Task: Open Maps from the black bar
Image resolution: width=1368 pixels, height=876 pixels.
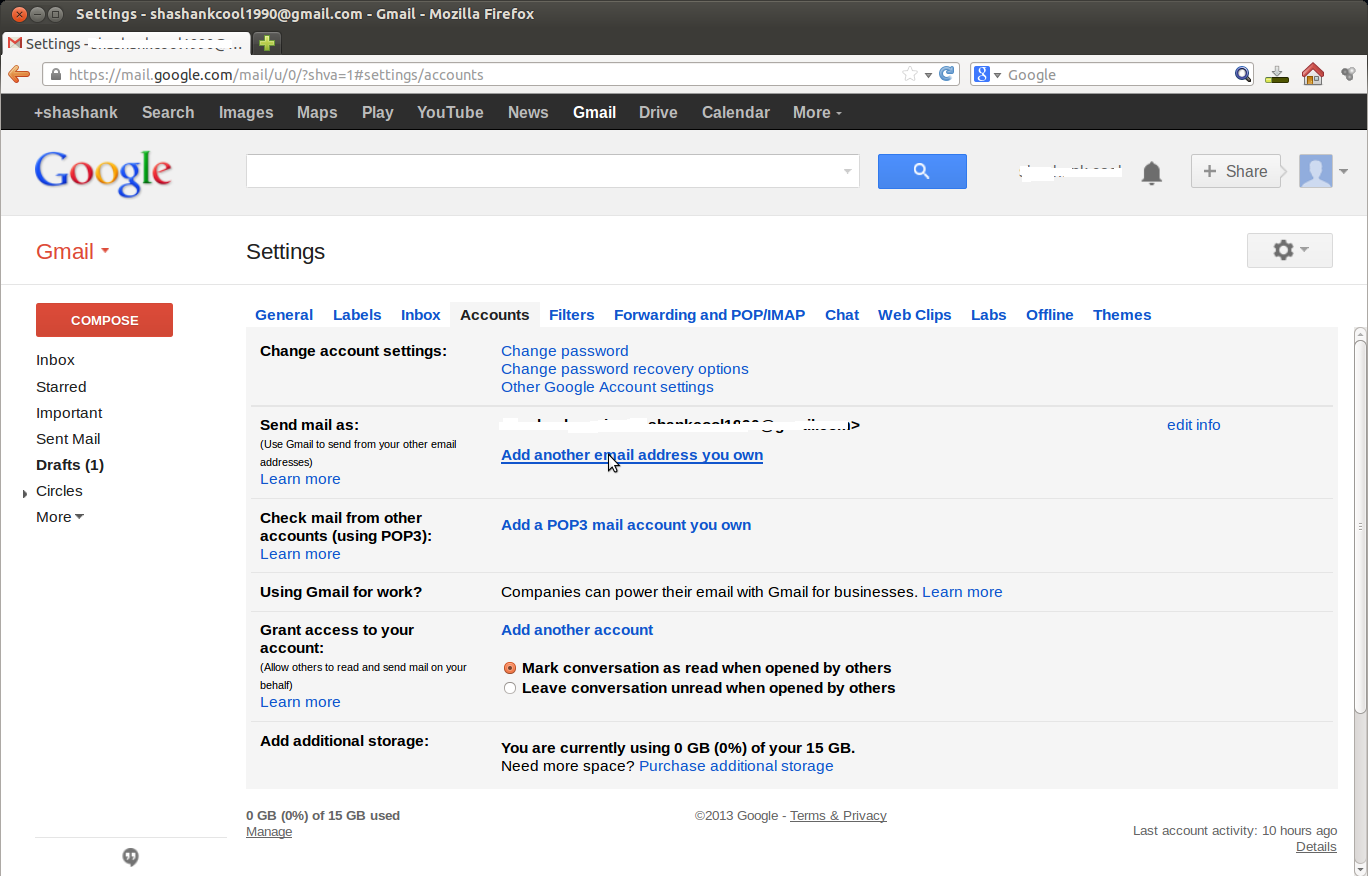Action: (x=317, y=113)
